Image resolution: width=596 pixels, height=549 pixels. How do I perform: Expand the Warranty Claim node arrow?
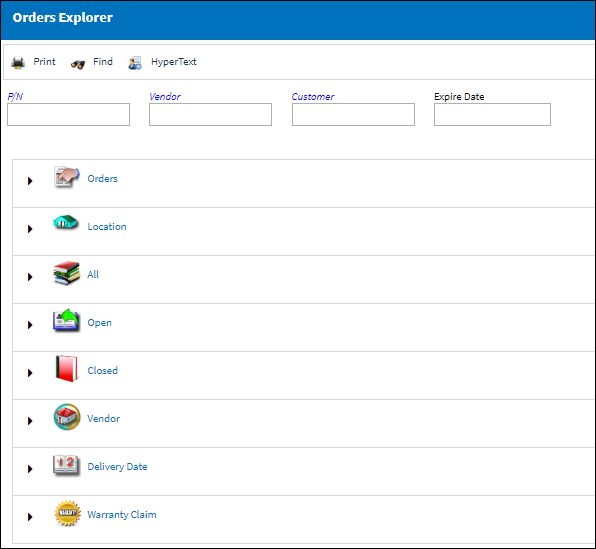tap(30, 517)
